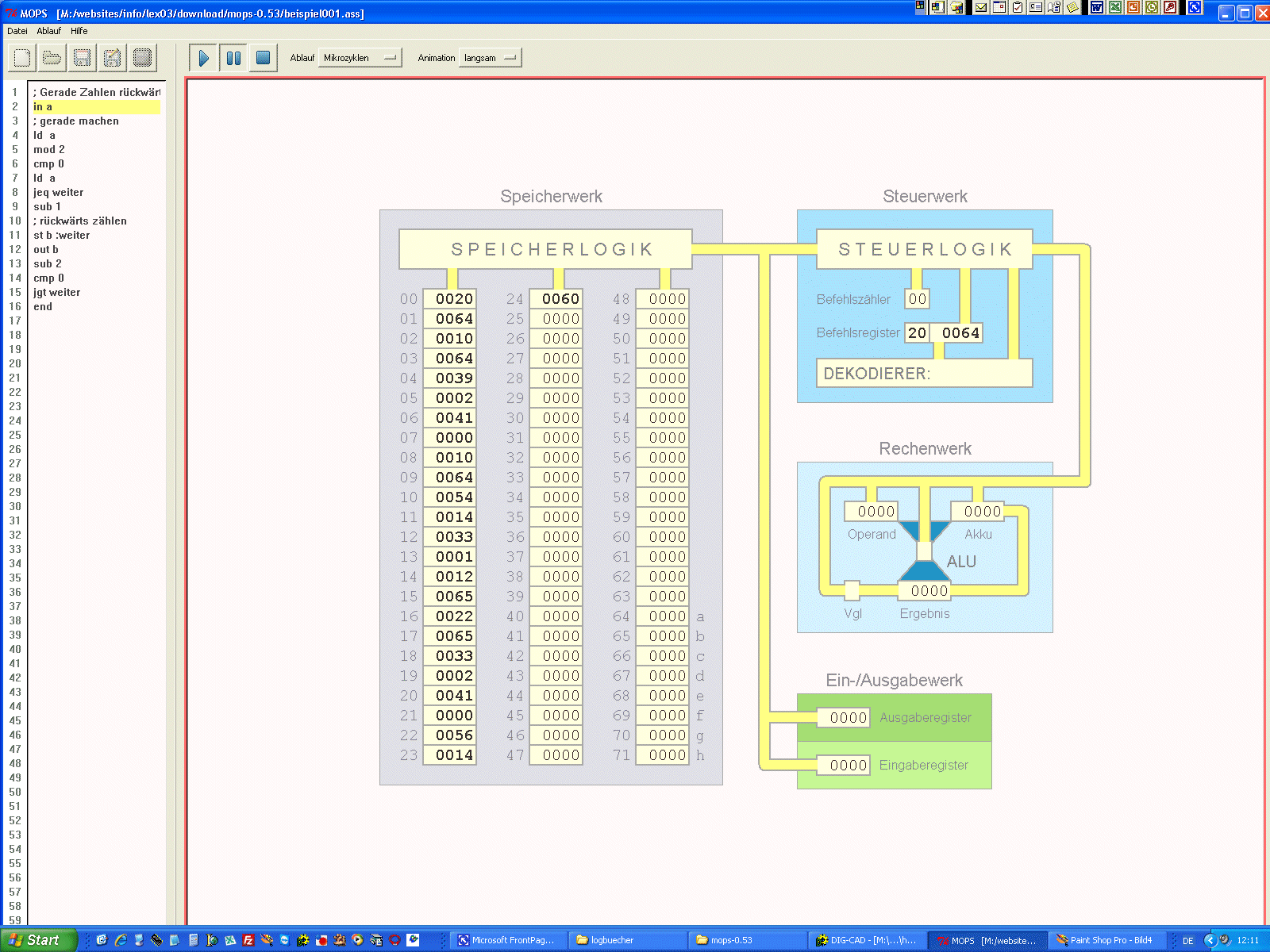Open the Hilfe menu
The image size is (1270, 952).
[x=79, y=31]
